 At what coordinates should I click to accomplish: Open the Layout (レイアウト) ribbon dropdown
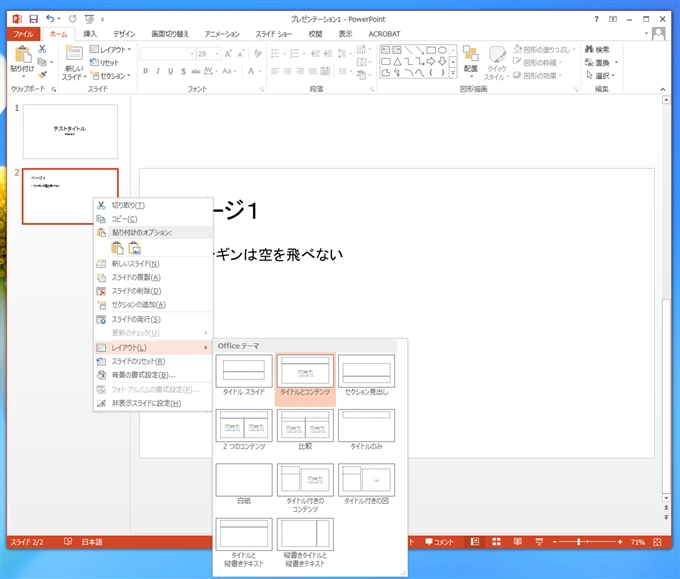click(110, 49)
